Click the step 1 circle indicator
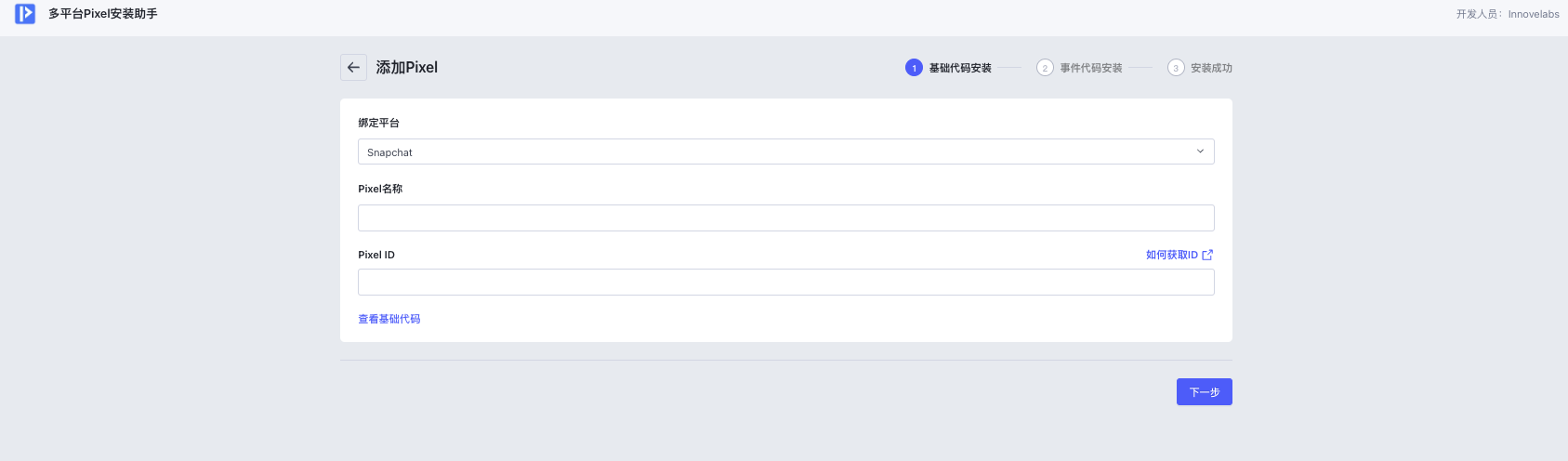 (x=914, y=68)
